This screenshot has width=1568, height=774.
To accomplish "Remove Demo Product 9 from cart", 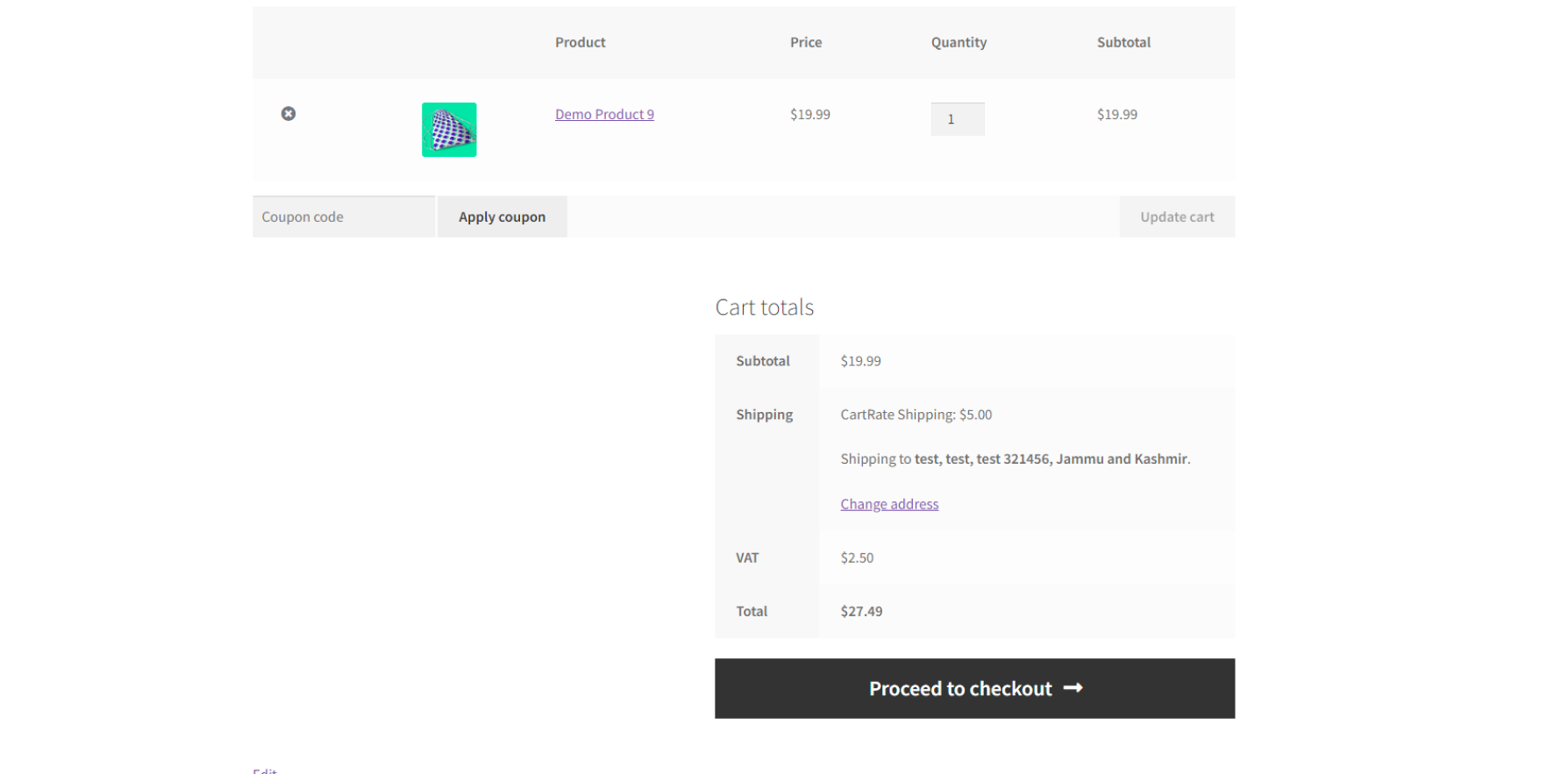I will coord(288,114).
